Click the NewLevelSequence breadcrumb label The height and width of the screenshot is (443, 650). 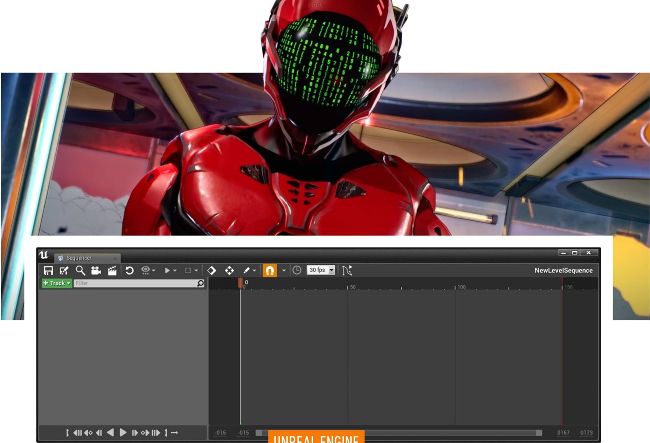click(563, 270)
